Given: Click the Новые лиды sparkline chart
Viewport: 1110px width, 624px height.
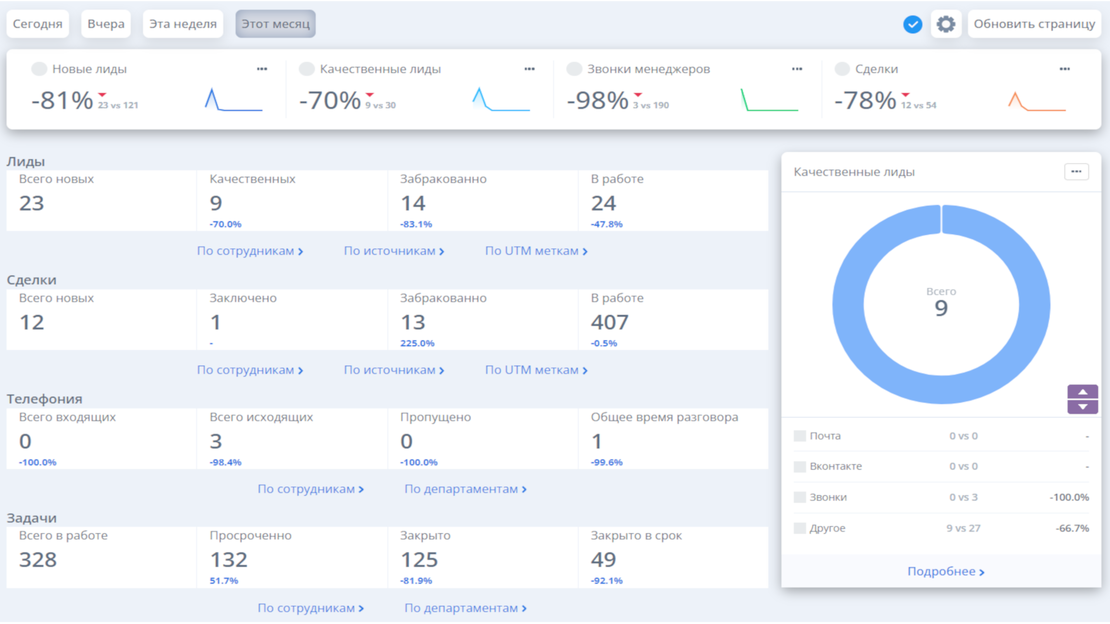Looking at the screenshot, I should (x=233, y=100).
